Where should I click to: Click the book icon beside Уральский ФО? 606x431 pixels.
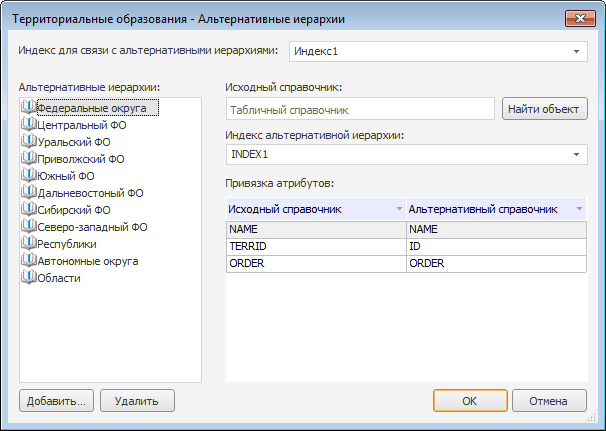tap(27, 142)
